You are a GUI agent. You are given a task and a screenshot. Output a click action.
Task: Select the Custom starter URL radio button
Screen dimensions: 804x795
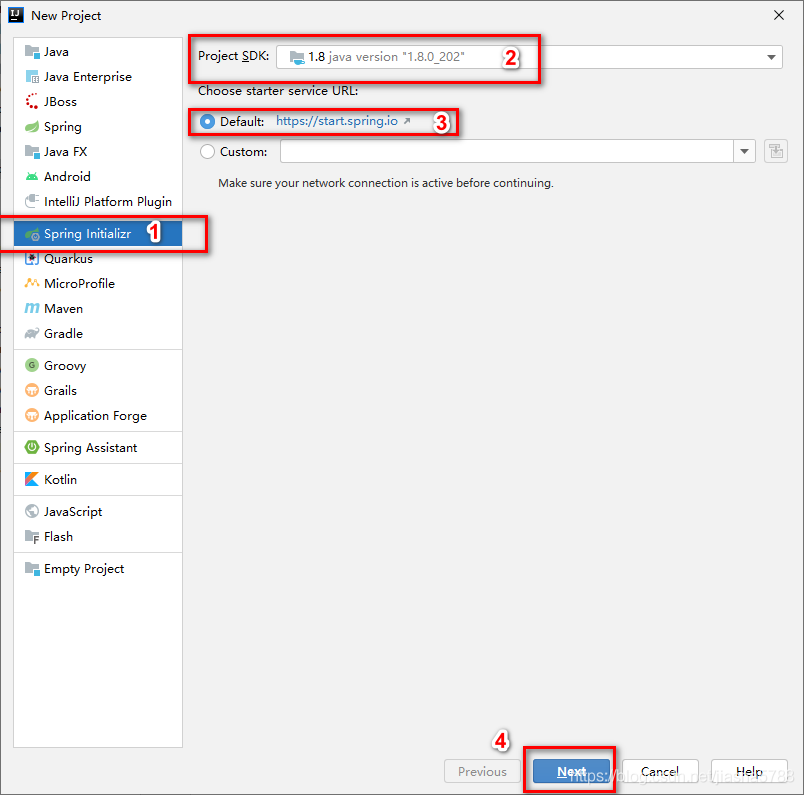tap(208, 152)
